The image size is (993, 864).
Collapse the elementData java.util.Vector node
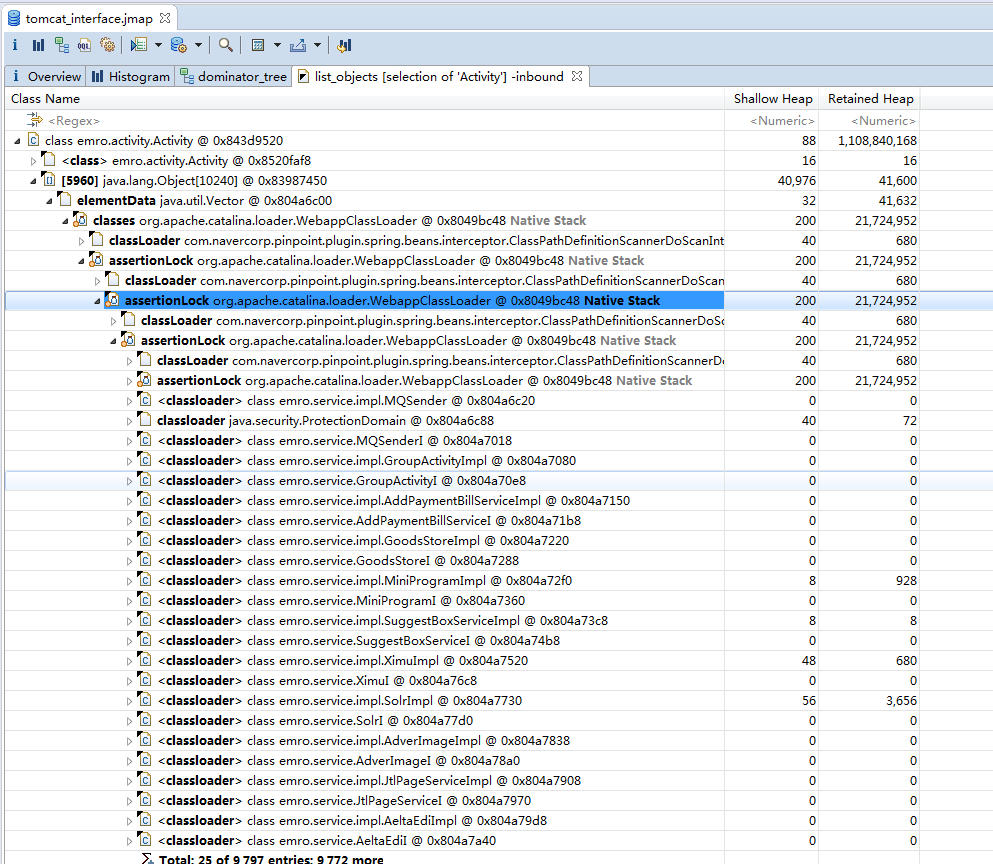(x=50, y=200)
